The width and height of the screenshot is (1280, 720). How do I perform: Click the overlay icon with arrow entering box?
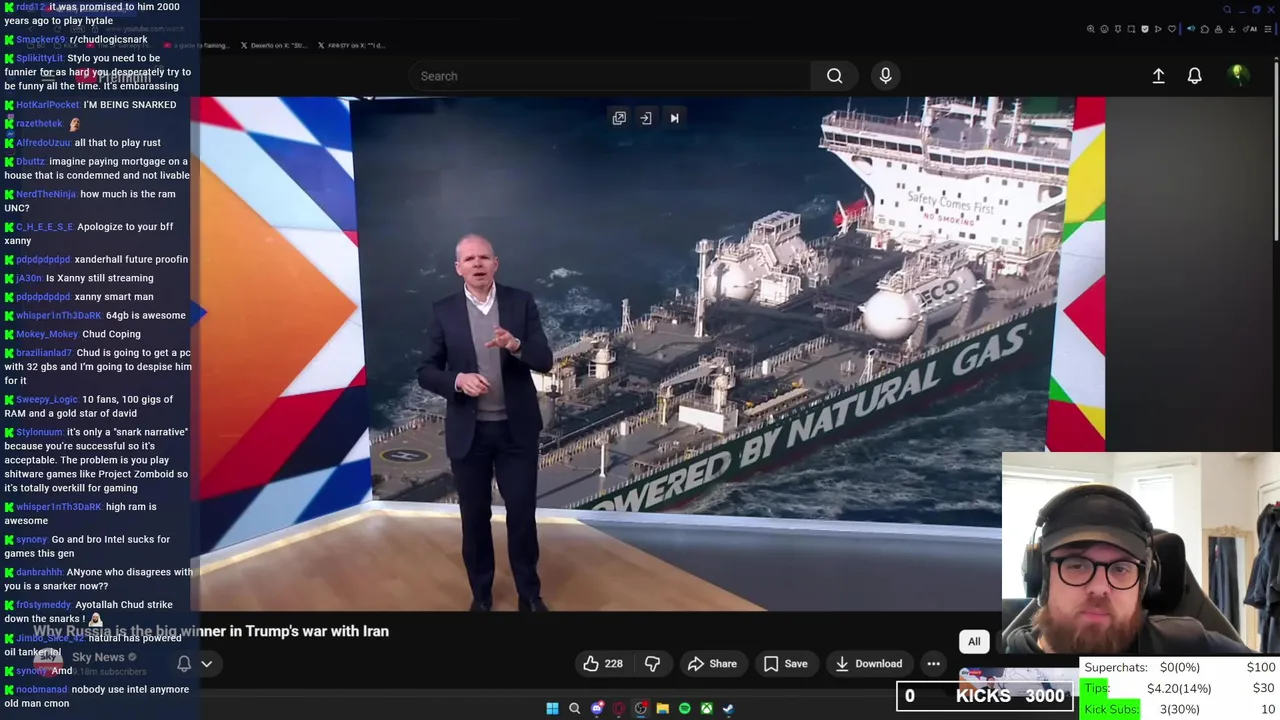pos(646,118)
